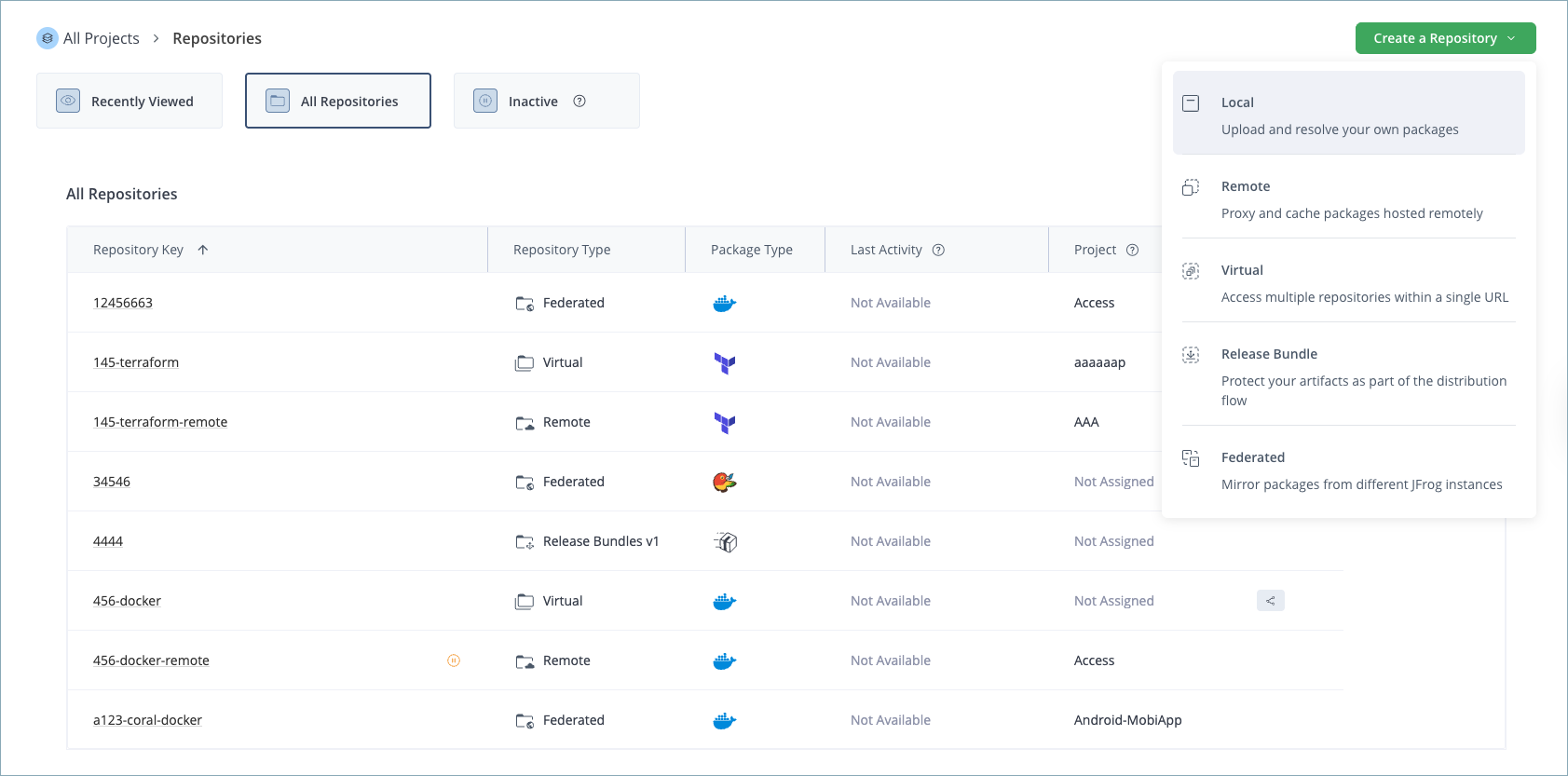This screenshot has height=776, width=1568.
Task: Click the Project column help icon
Action: coord(1133,250)
